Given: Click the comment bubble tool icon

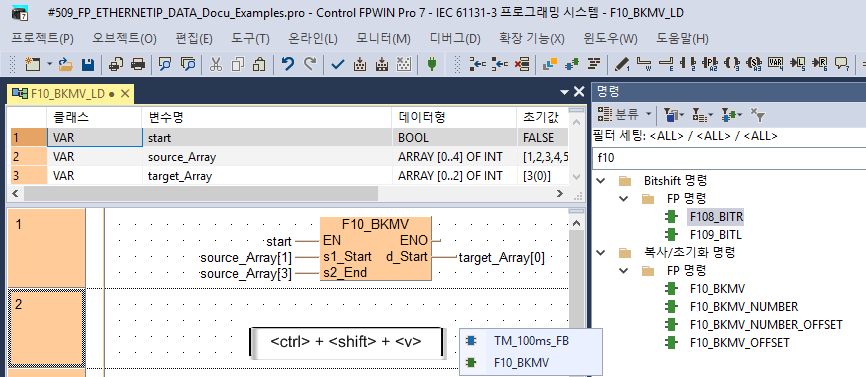Looking at the screenshot, I should click(x=841, y=64).
